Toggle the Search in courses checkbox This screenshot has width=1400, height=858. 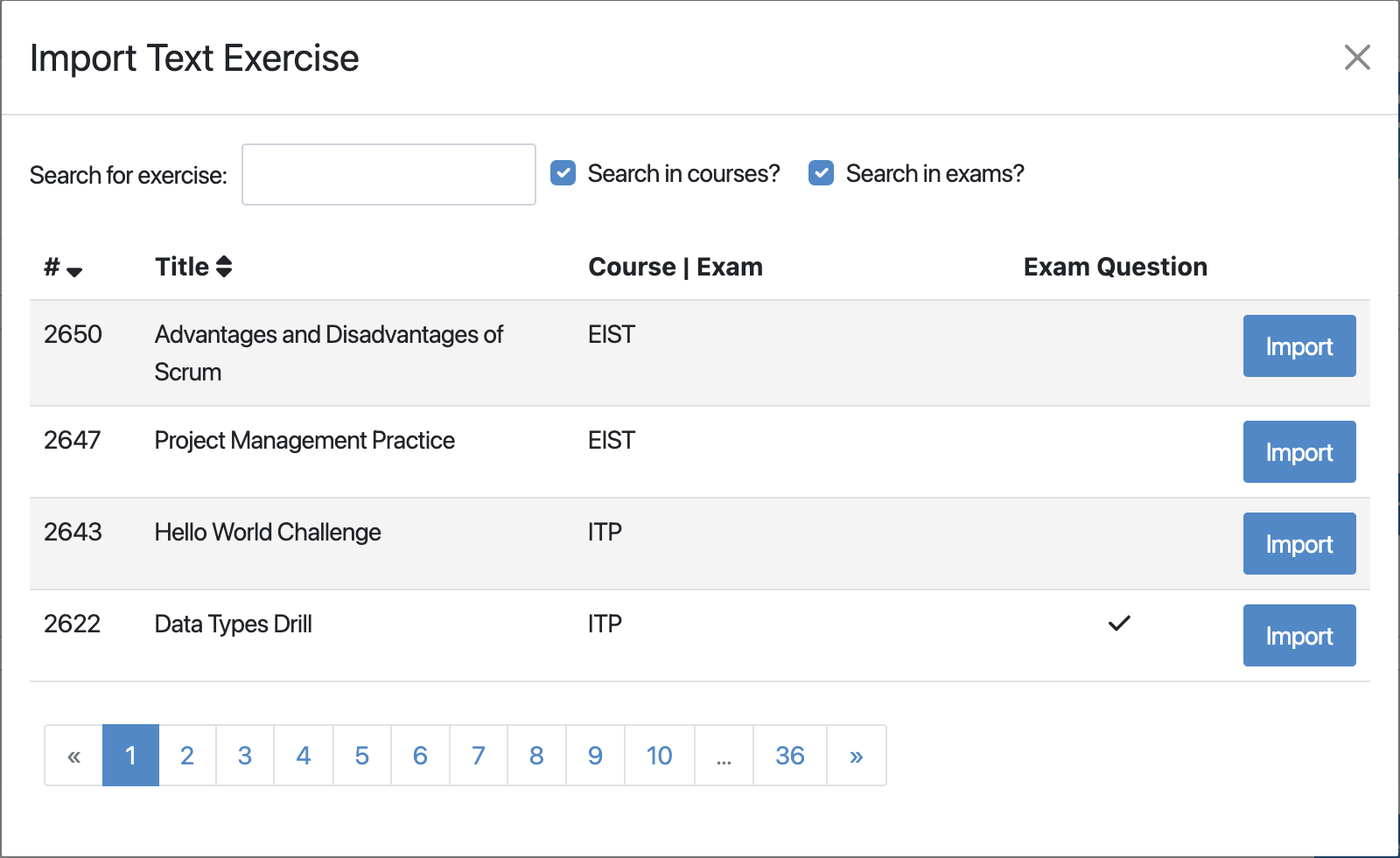click(x=563, y=173)
